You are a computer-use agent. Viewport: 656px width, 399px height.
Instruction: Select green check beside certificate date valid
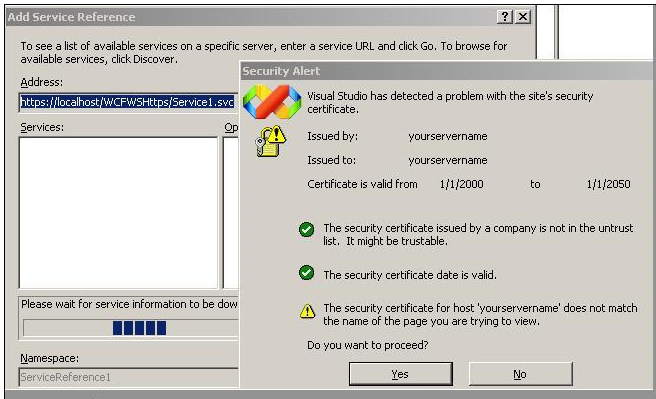[x=306, y=273]
